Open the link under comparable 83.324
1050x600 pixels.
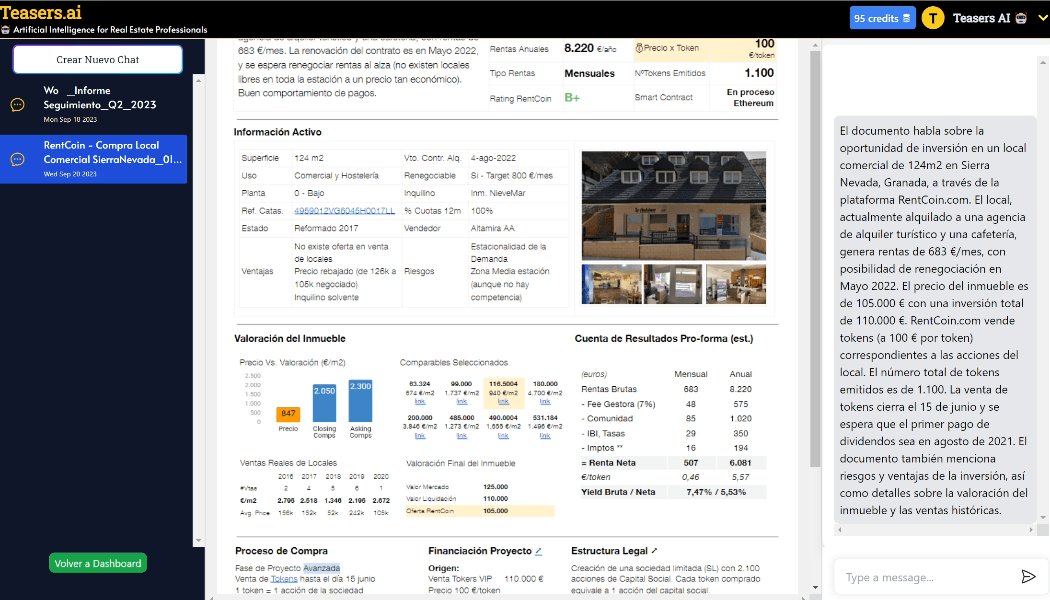click(420, 402)
